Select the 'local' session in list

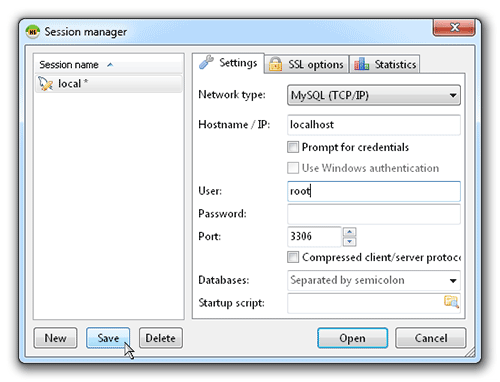109,84
